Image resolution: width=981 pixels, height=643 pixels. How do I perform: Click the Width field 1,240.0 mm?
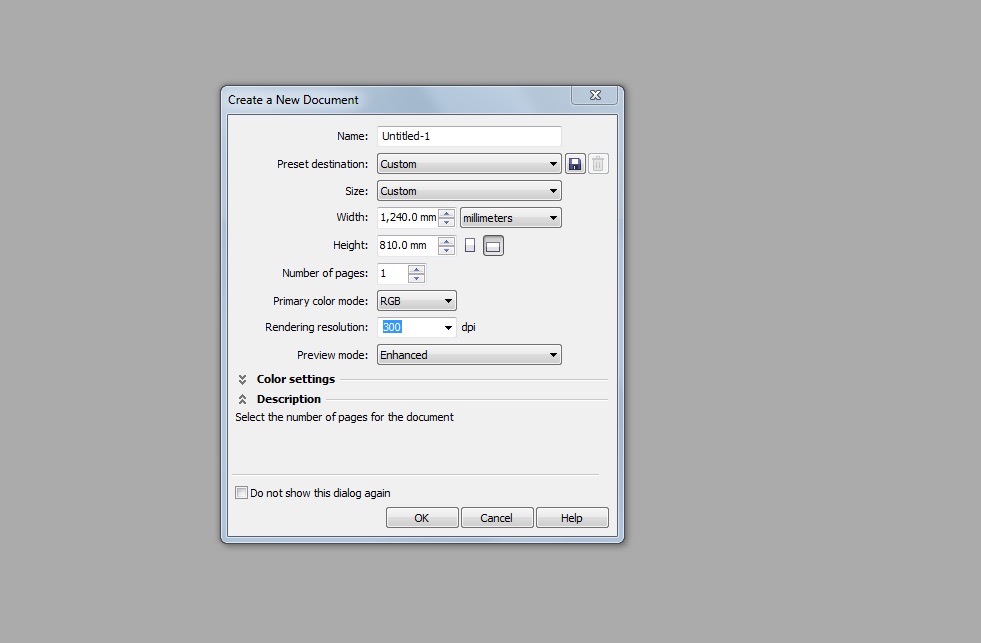(x=408, y=218)
